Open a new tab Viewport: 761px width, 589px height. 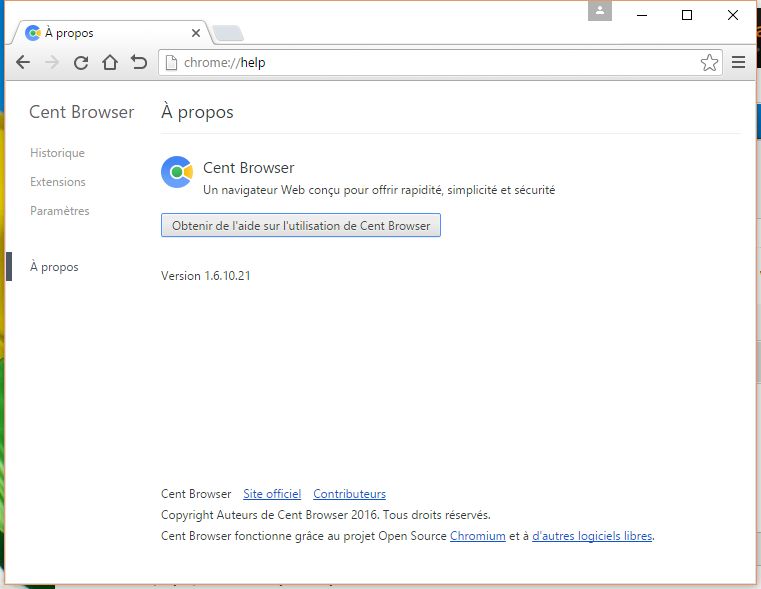pyautogui.click(x=228, y=33)
